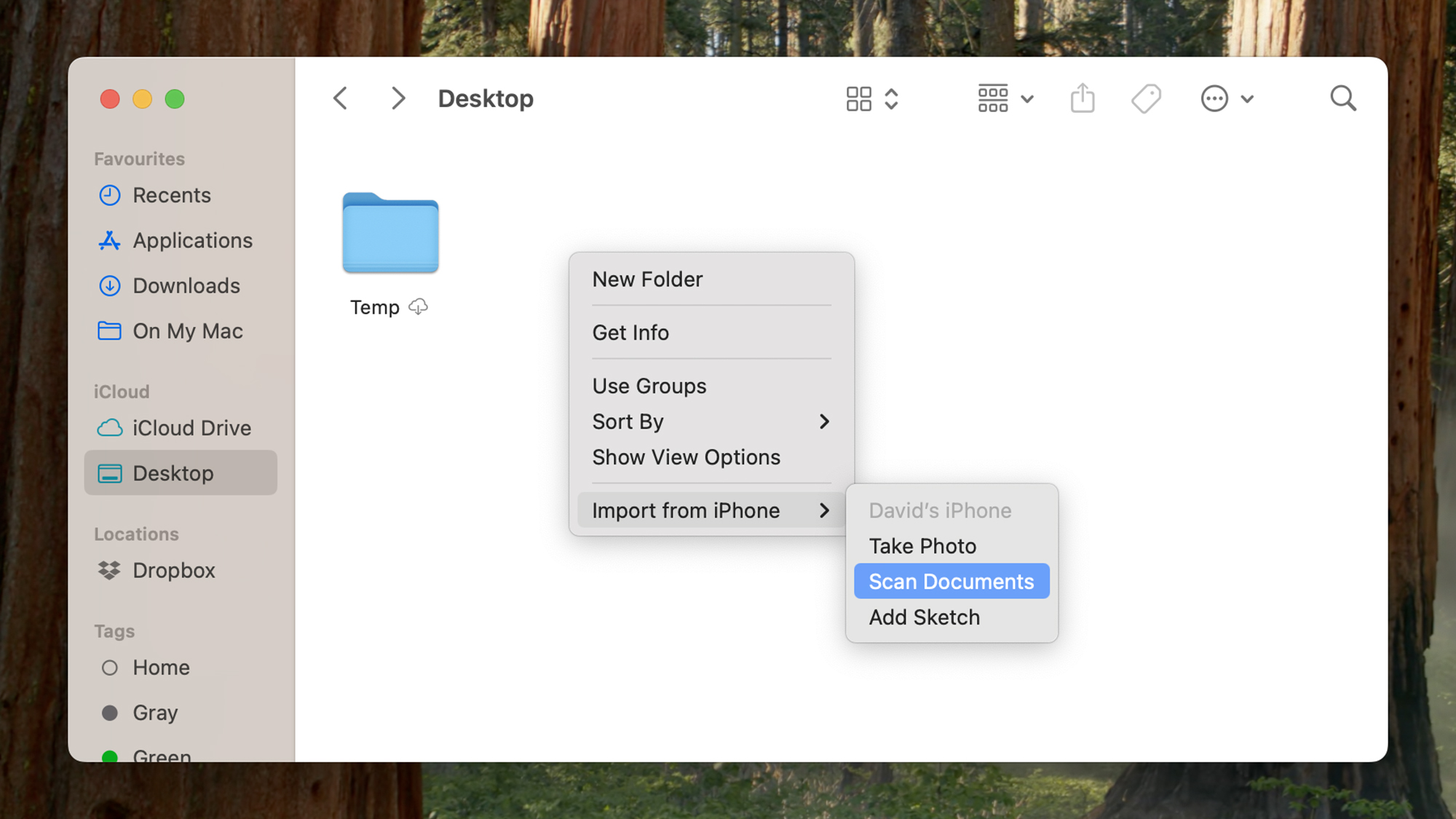Click the Tags icon in the toolbar
Image resolution: width=1456 pixels, height=819 pixels.
pyautogui.click(x=1145, y=98)
